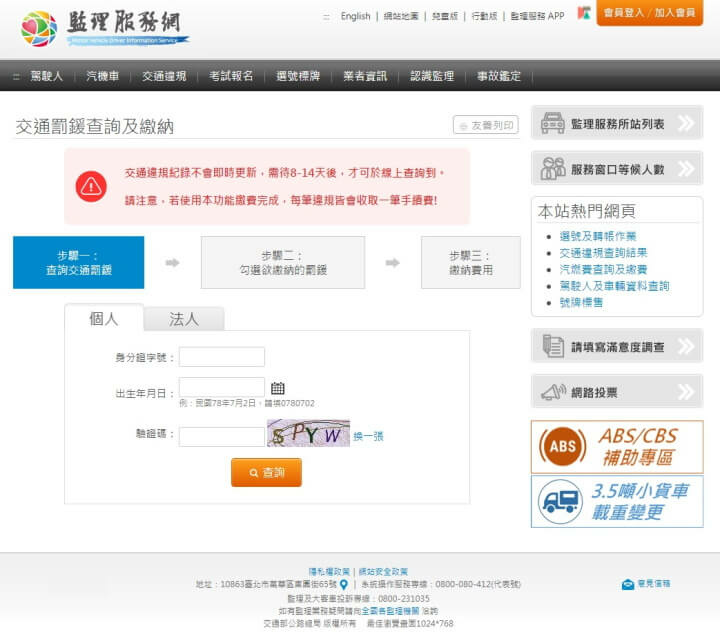Open the 行動版 mobile version link

point(484,17)
